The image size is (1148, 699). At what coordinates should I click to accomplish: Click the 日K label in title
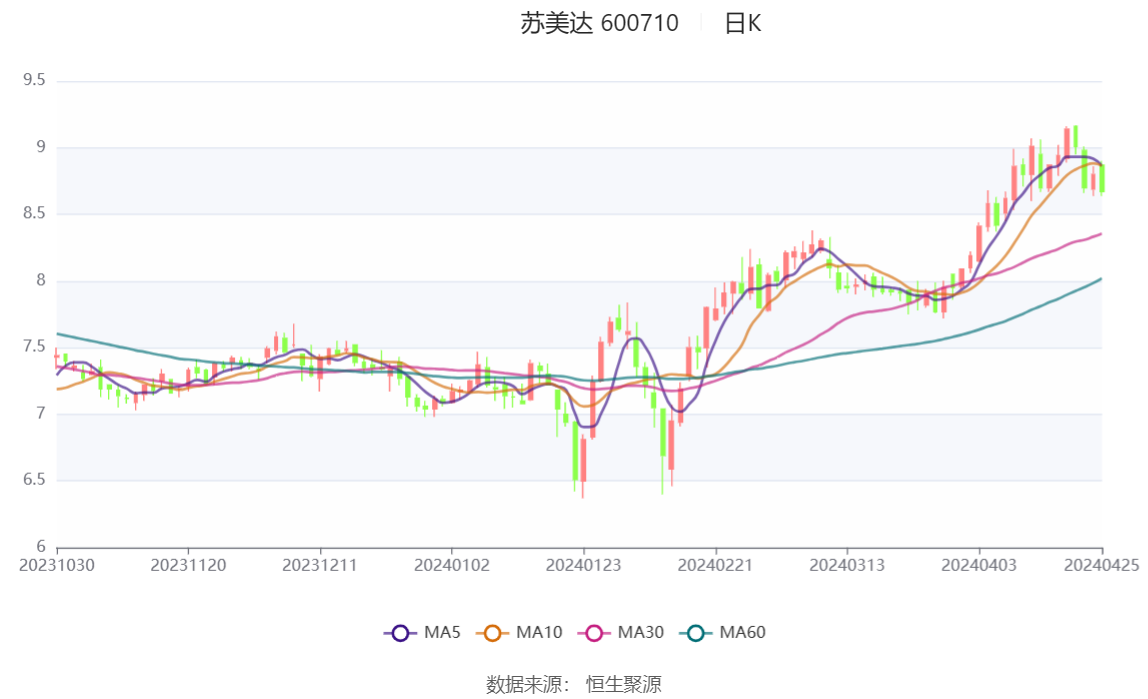[x=742, y=23]
